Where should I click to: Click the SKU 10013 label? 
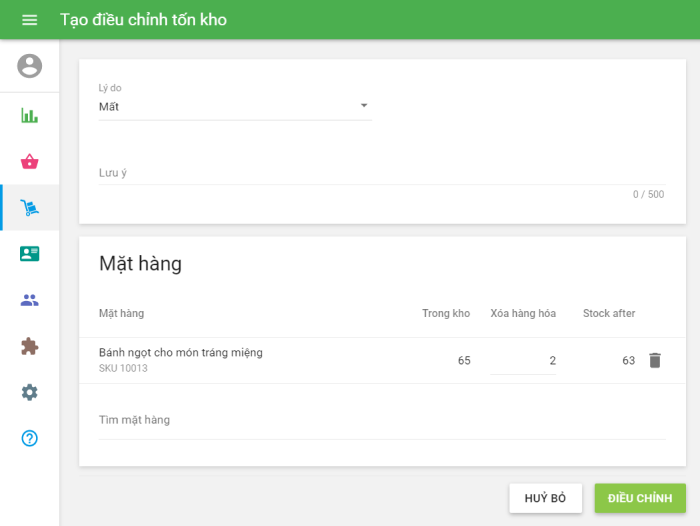point(123,368)
